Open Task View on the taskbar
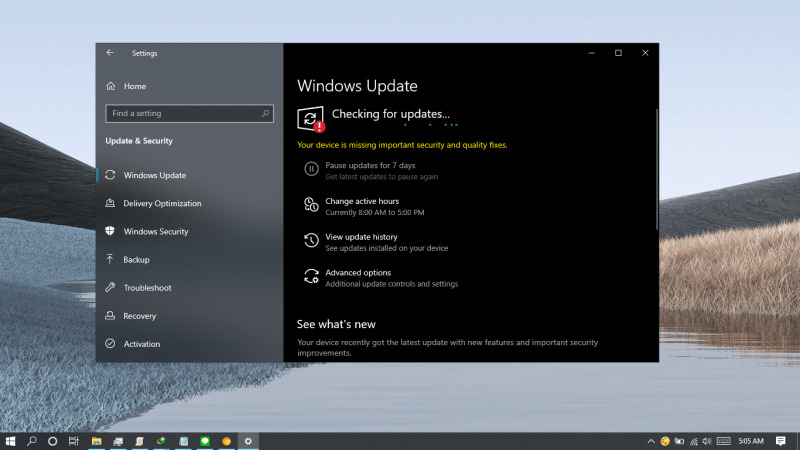The height and width of the screenshot is (450, 800). 74,441
